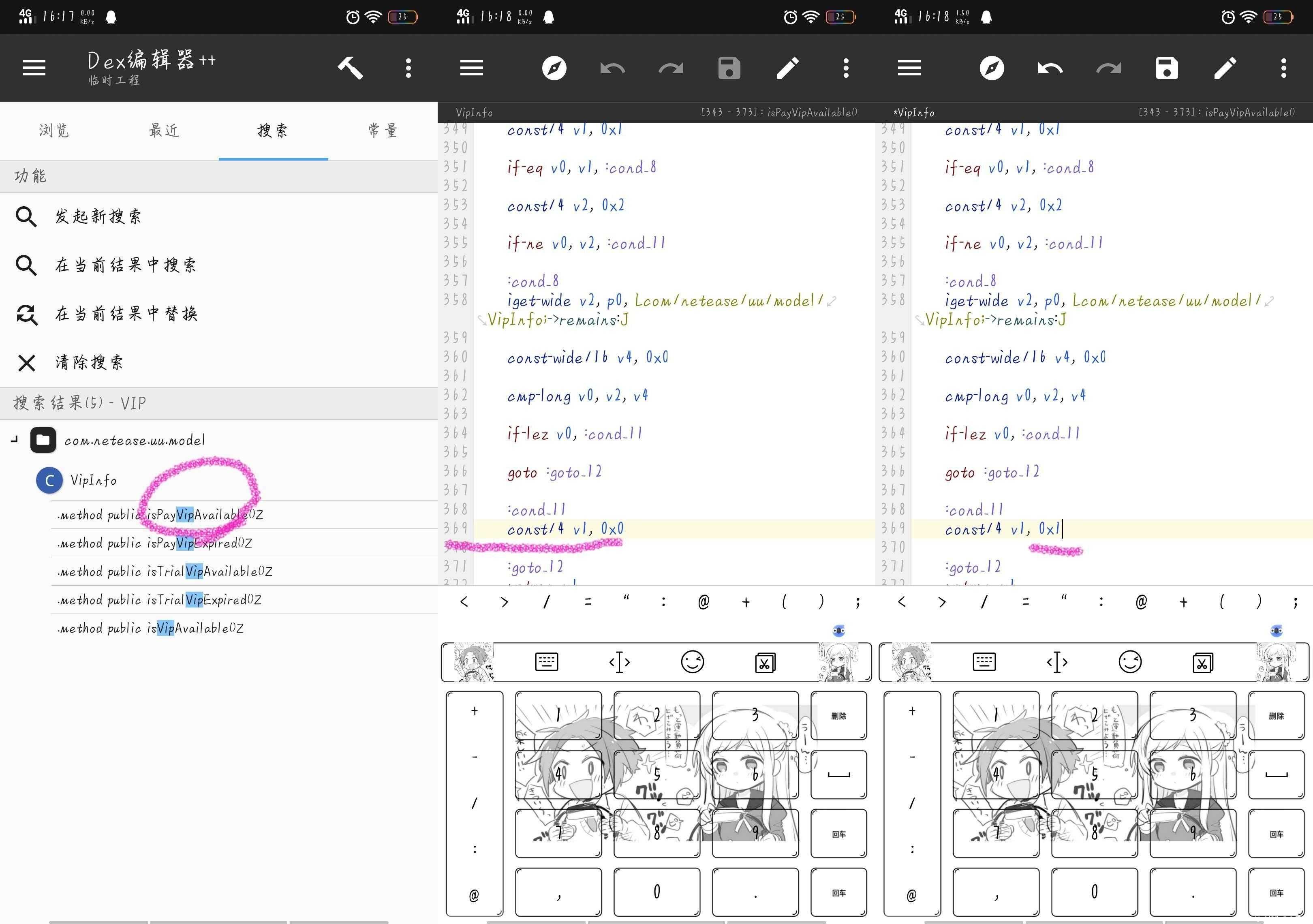Tap greyed save disk icon in middle editor
1313x924 pixels.
point(729,68)
